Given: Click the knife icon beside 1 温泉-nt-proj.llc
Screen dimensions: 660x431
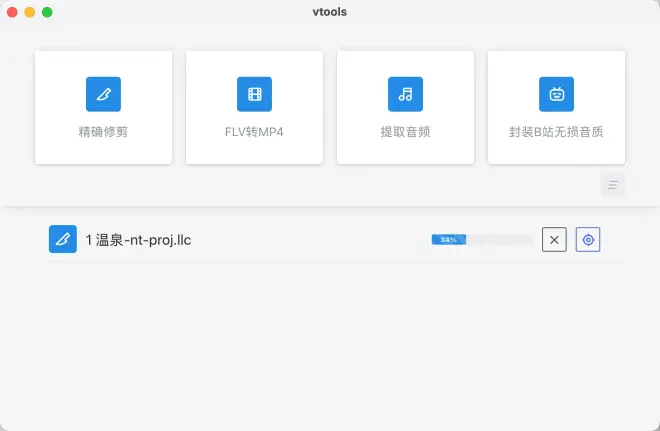Looking at the screenshot, I should point(63,239).
